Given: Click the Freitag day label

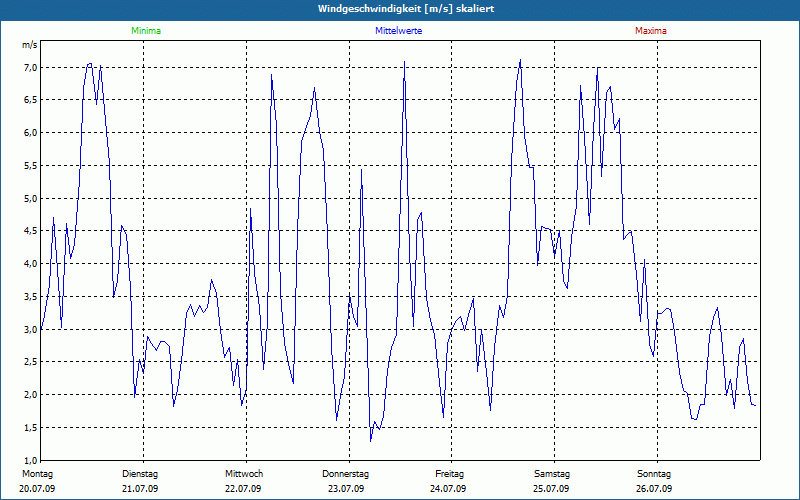Looking at the screenshot, I should [x=449, y=474].
